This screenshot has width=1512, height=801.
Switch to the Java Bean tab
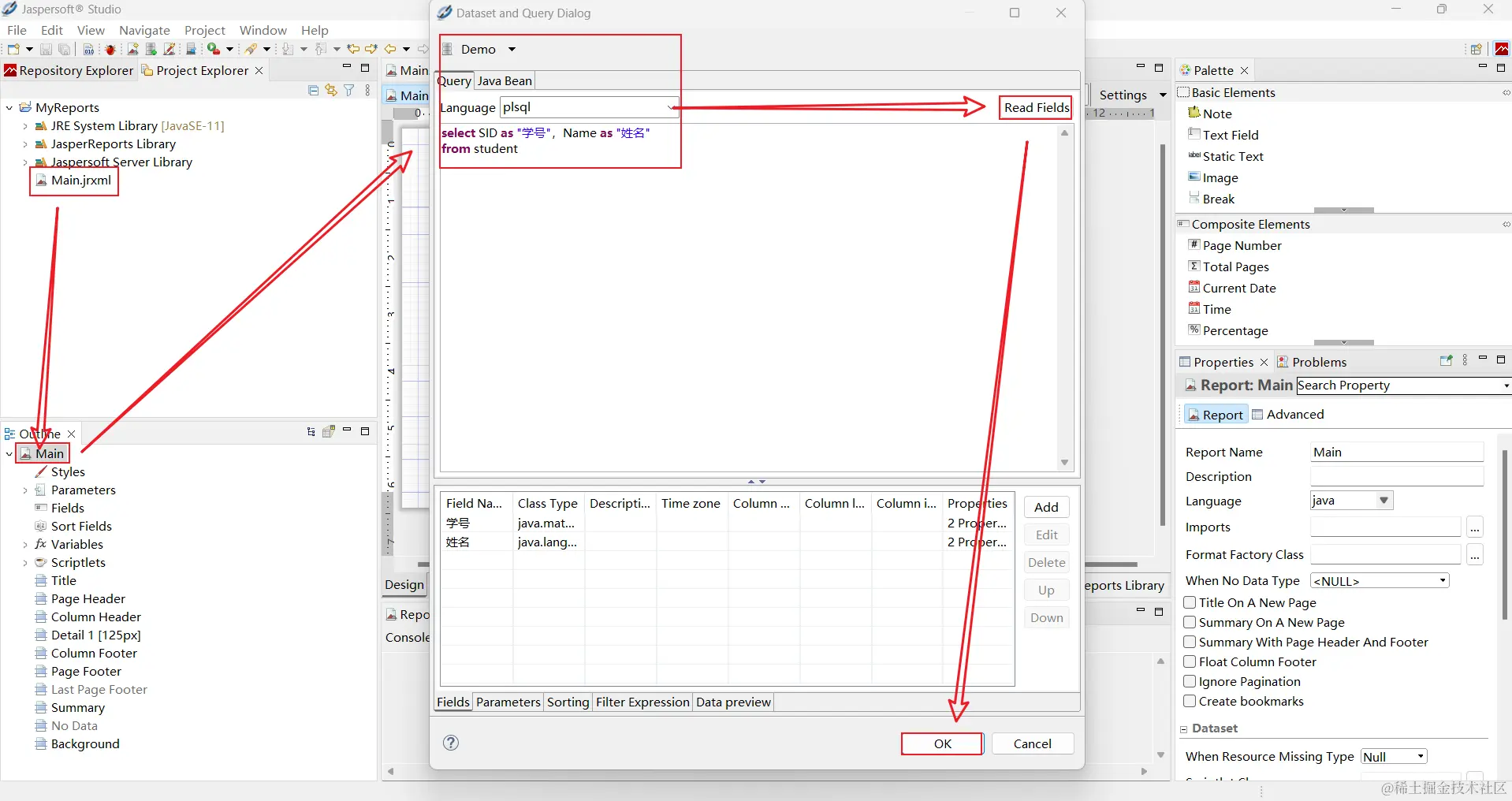point(505,80)
